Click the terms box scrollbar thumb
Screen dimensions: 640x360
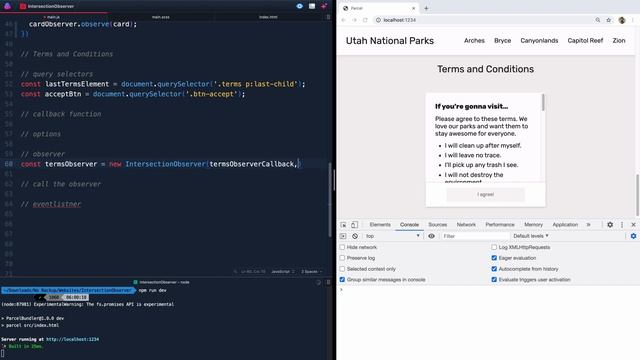(x=543, y=102)
